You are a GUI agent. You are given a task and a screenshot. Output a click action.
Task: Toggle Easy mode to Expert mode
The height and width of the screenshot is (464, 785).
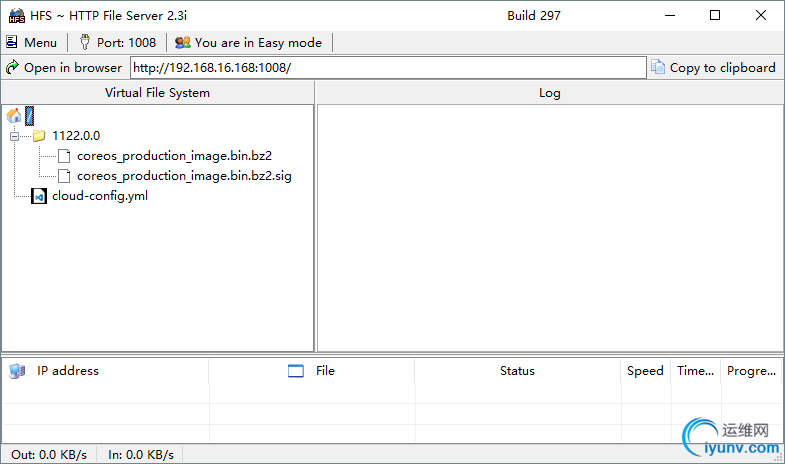point(249,43)
